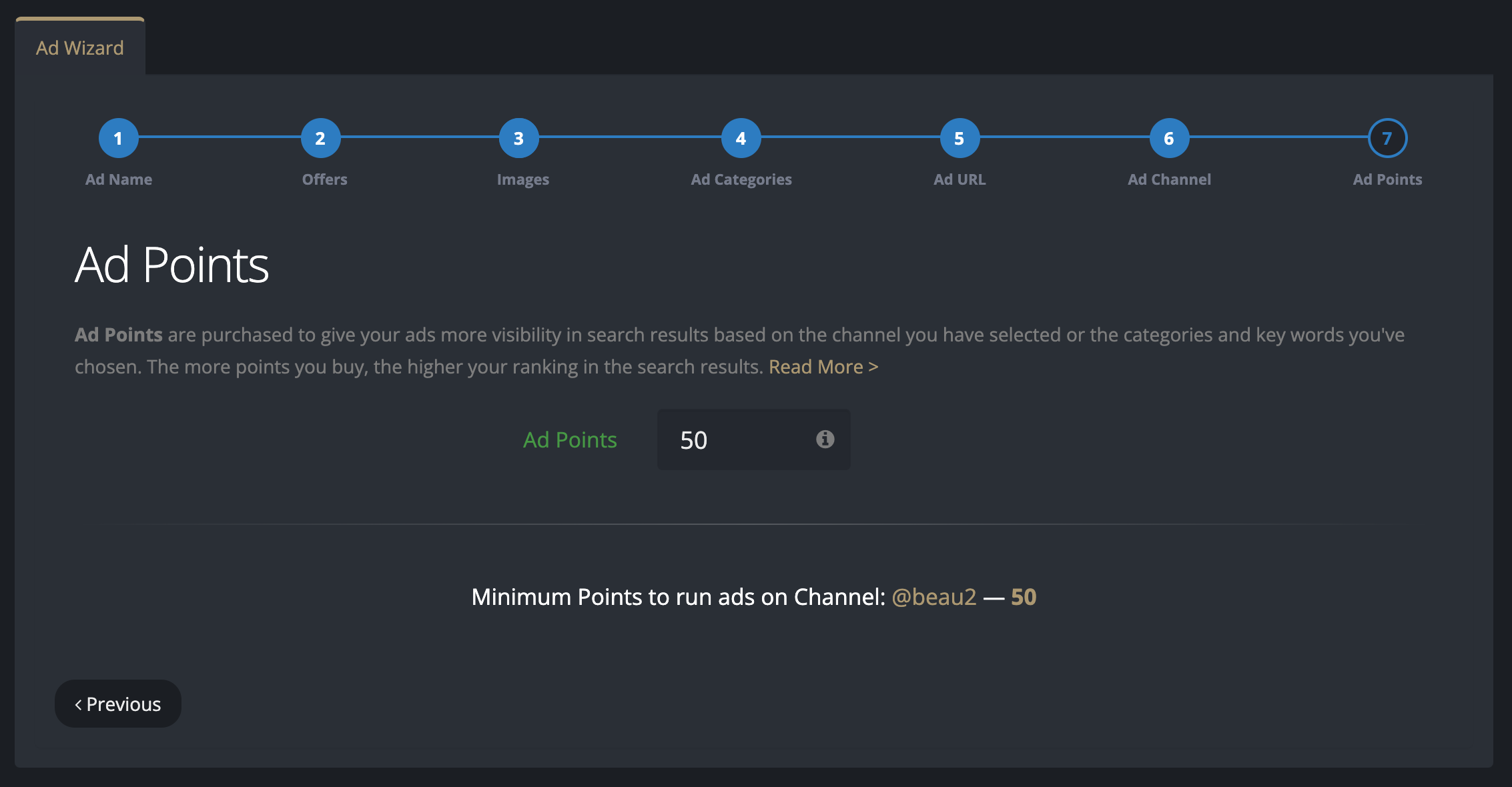Go to step 4 circle
The image size is (1512, 787).
click(741, 138)
